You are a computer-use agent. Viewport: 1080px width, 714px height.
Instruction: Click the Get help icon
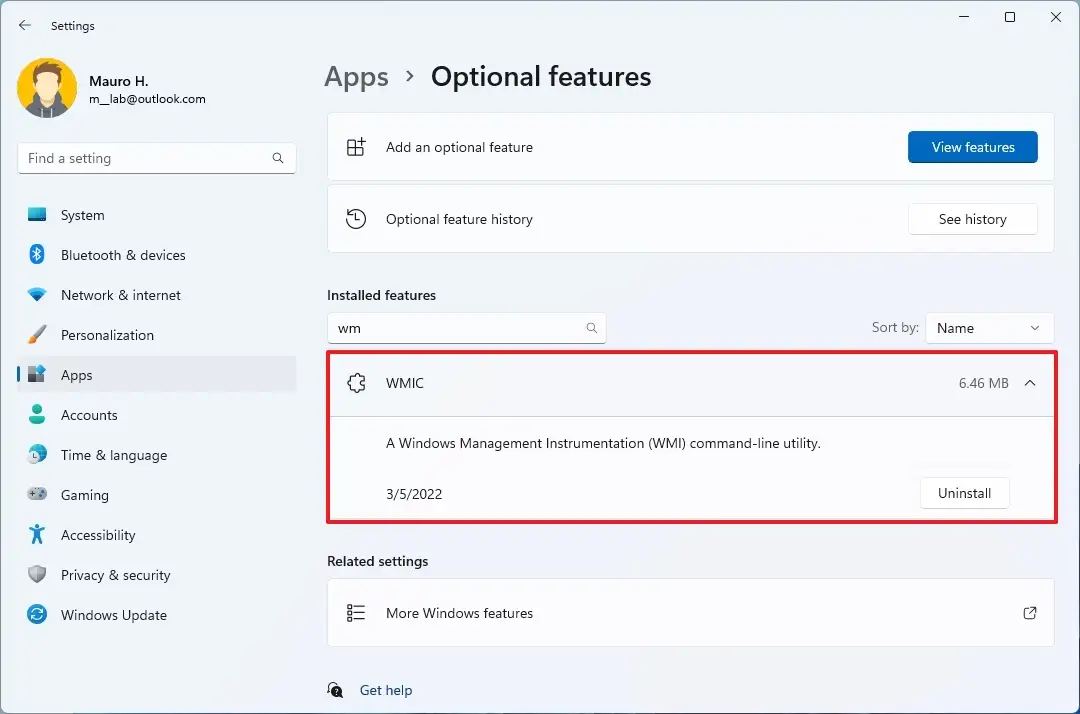tap(336, 690)
